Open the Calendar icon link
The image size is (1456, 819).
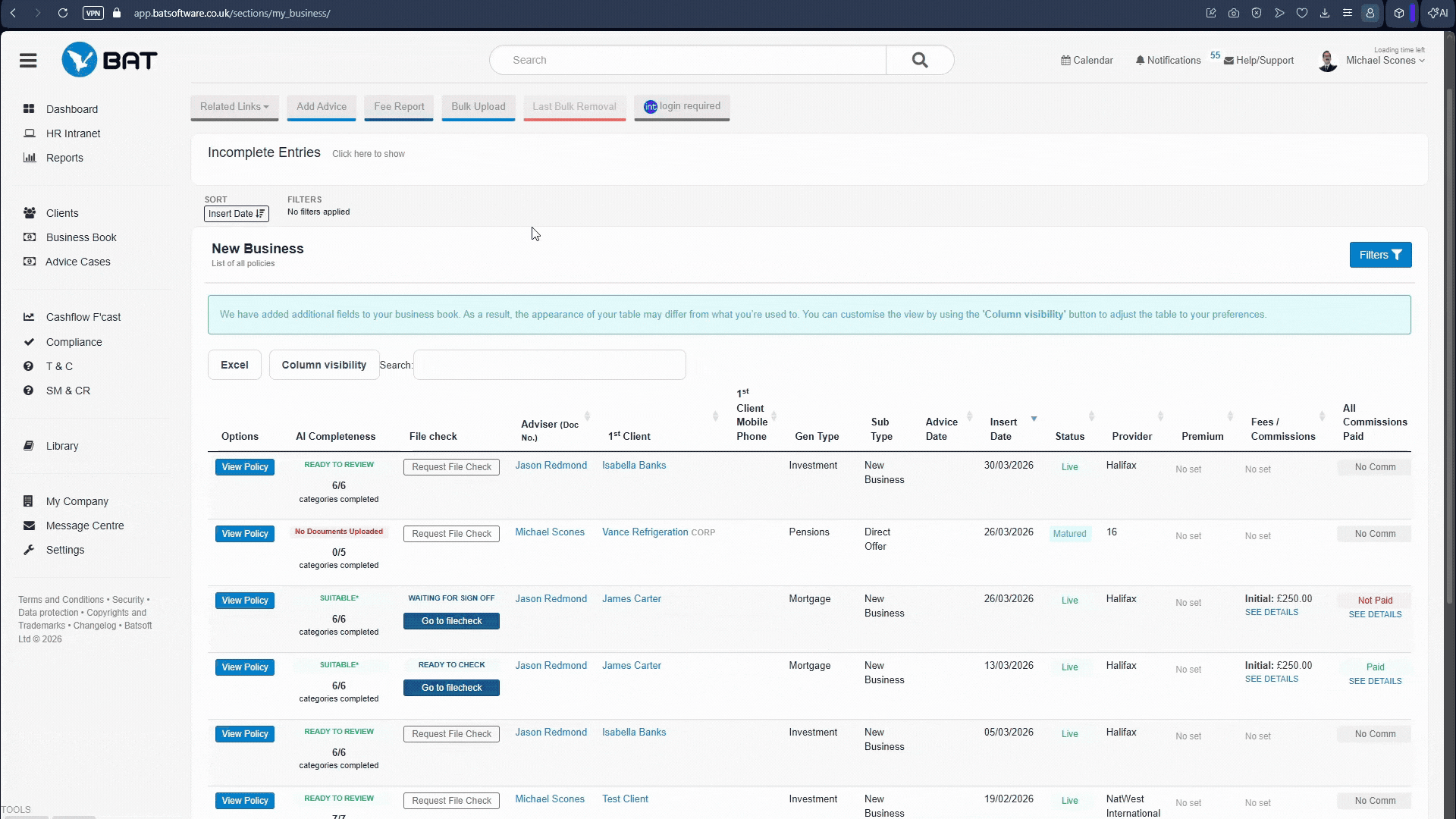1087,61
